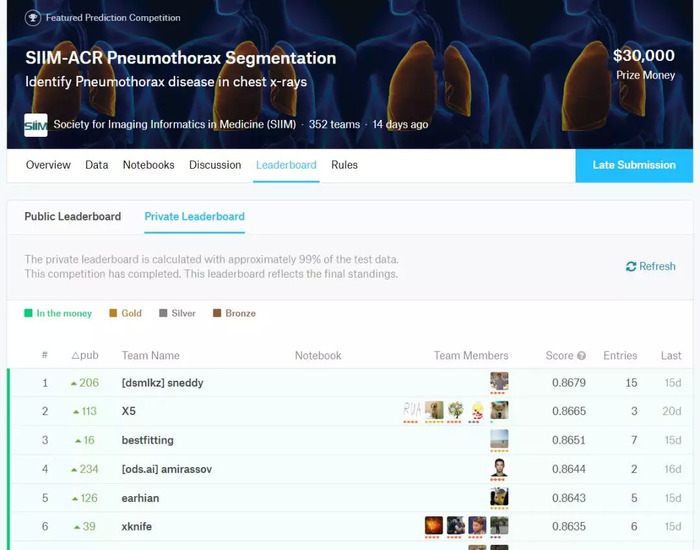Click the Late Submission button
Image resolution: width=700 pixels, height=550 pixels.
click(634, 166)
